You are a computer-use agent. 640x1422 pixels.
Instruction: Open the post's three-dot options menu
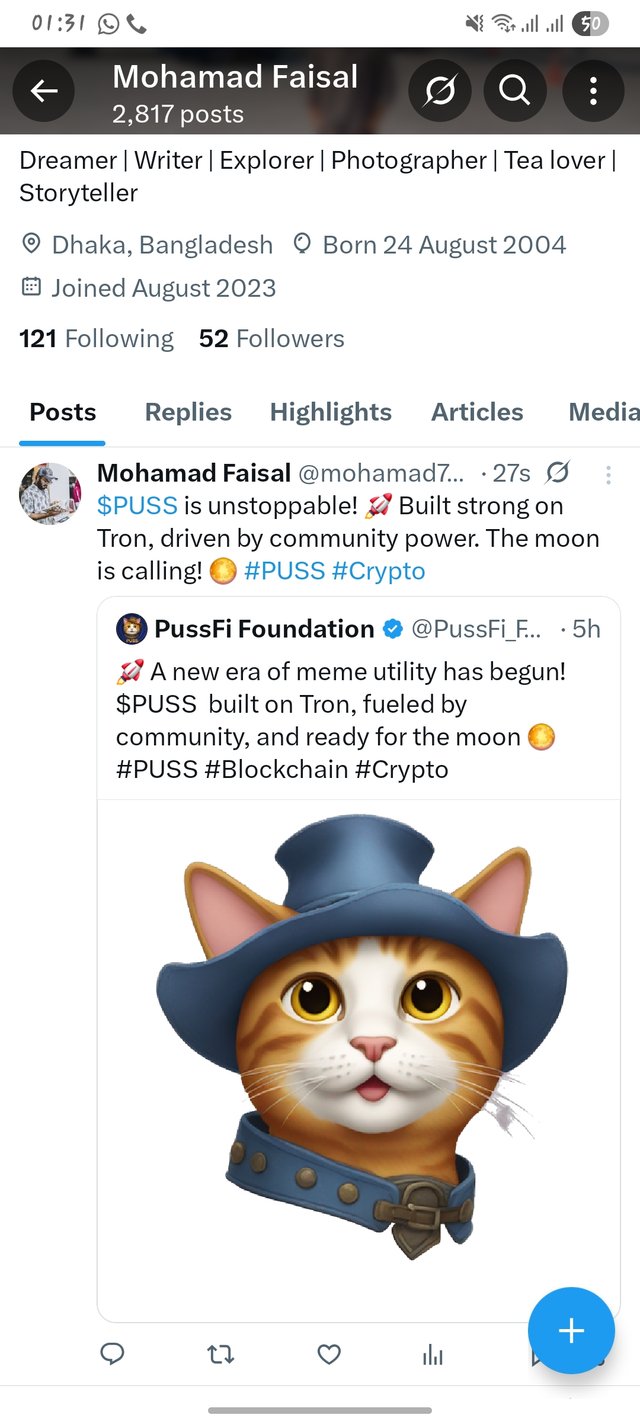click(x=608, y=473)
